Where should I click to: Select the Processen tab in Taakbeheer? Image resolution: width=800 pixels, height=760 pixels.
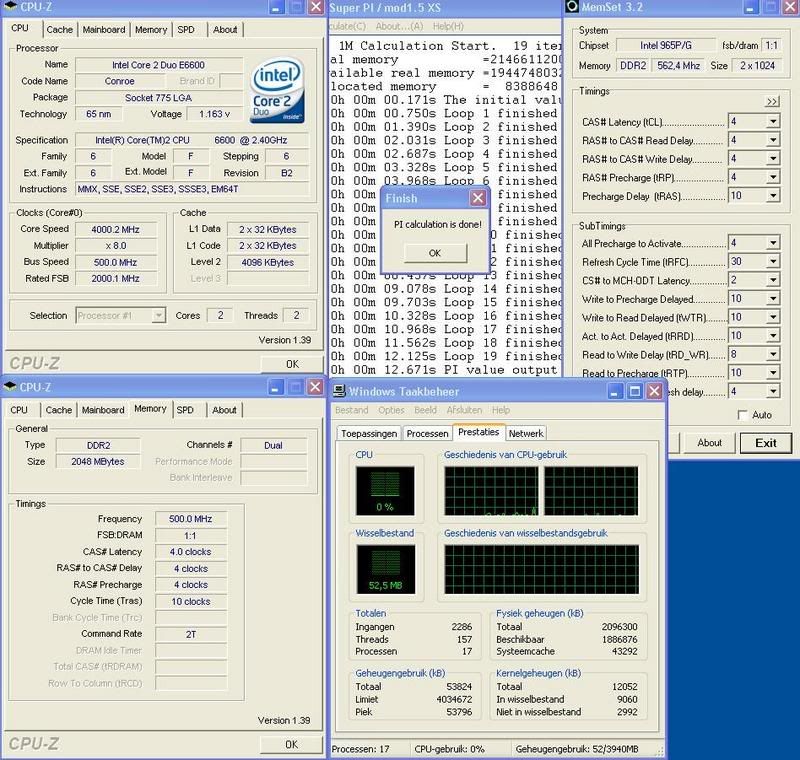coord(427,434)
